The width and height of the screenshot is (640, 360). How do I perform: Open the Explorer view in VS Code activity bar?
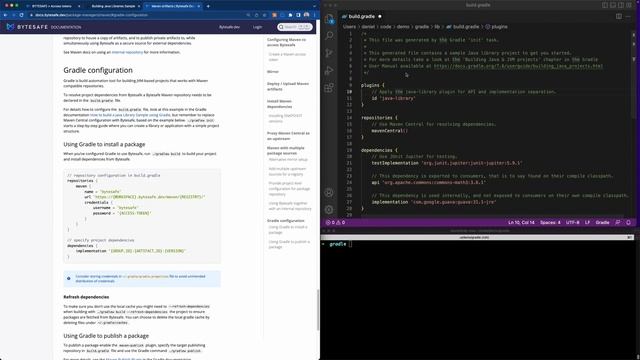(329, 19)
